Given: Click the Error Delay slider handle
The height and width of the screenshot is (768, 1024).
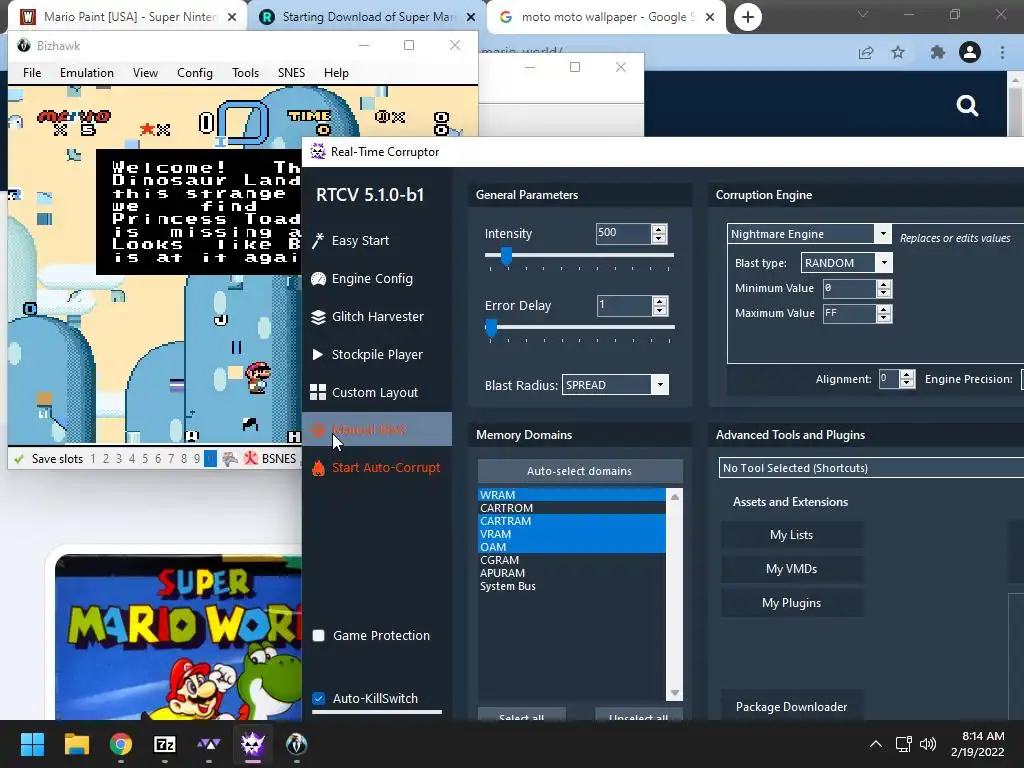Looking at the screenshot, I should (x=491, y=328).
